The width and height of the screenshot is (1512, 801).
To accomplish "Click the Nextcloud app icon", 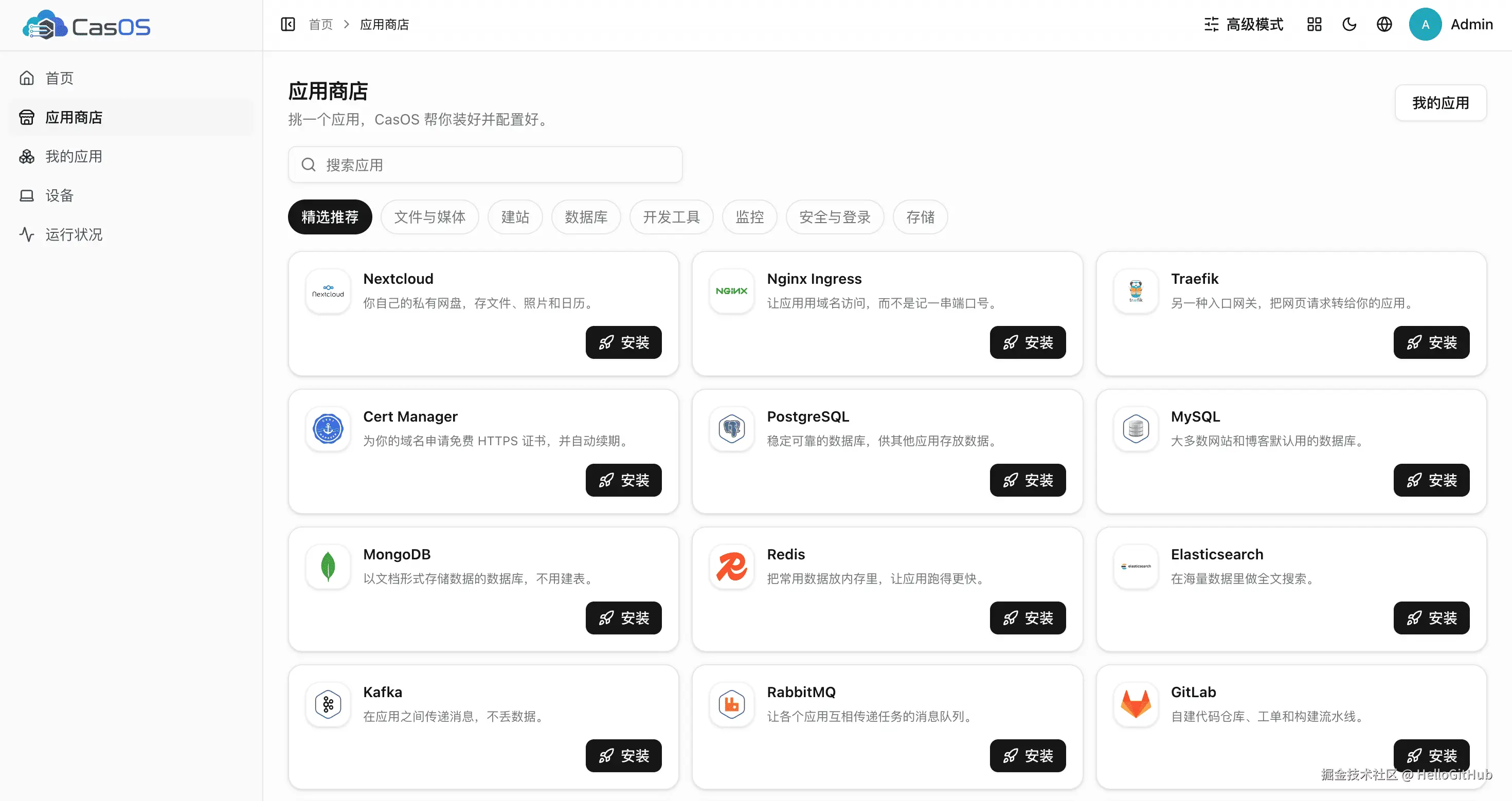I will click(328, 291).
